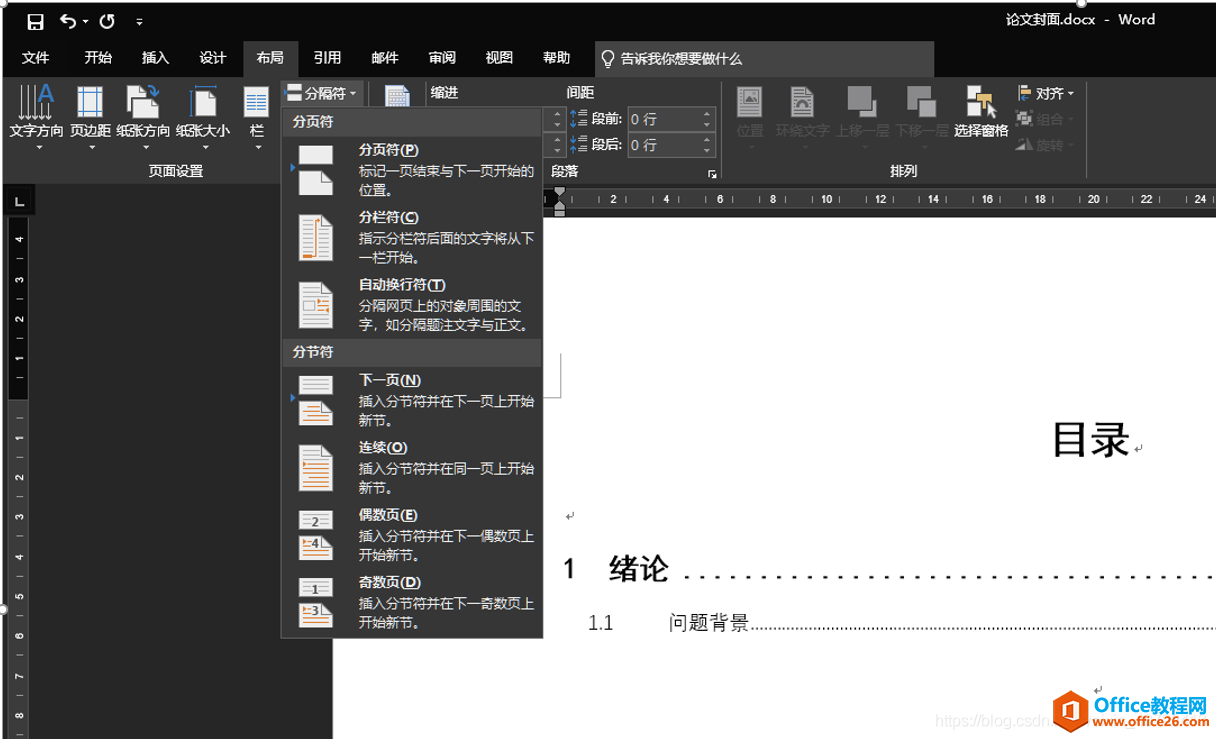Click the 文字方向 text direction icon
This screenshot has height=739, width=1216.
(36, 102)
